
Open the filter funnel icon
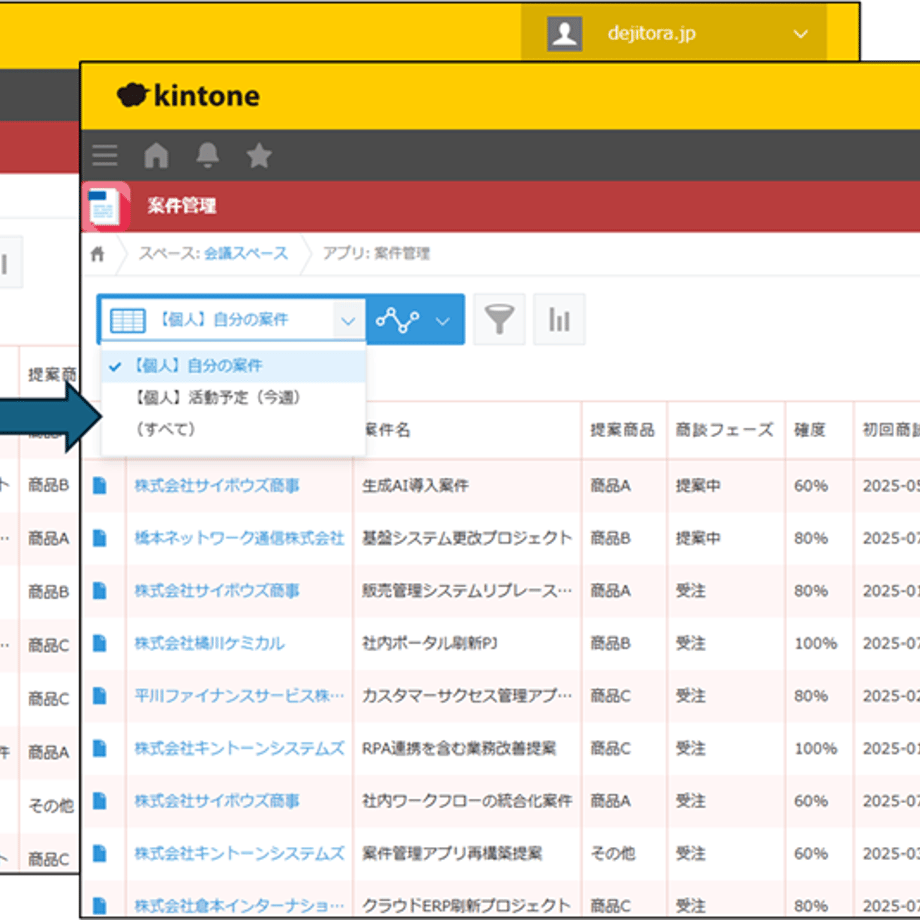(499, 319)
